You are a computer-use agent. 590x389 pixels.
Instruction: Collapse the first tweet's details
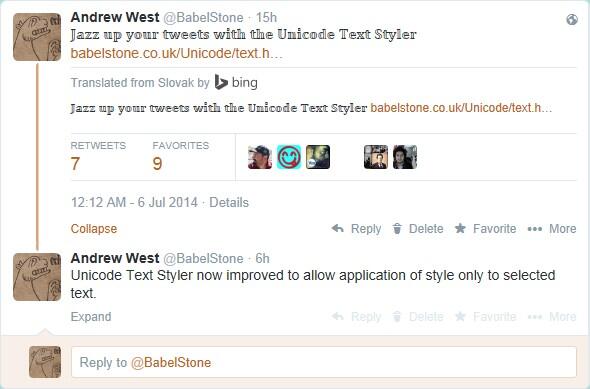click(x=94, y=229)
